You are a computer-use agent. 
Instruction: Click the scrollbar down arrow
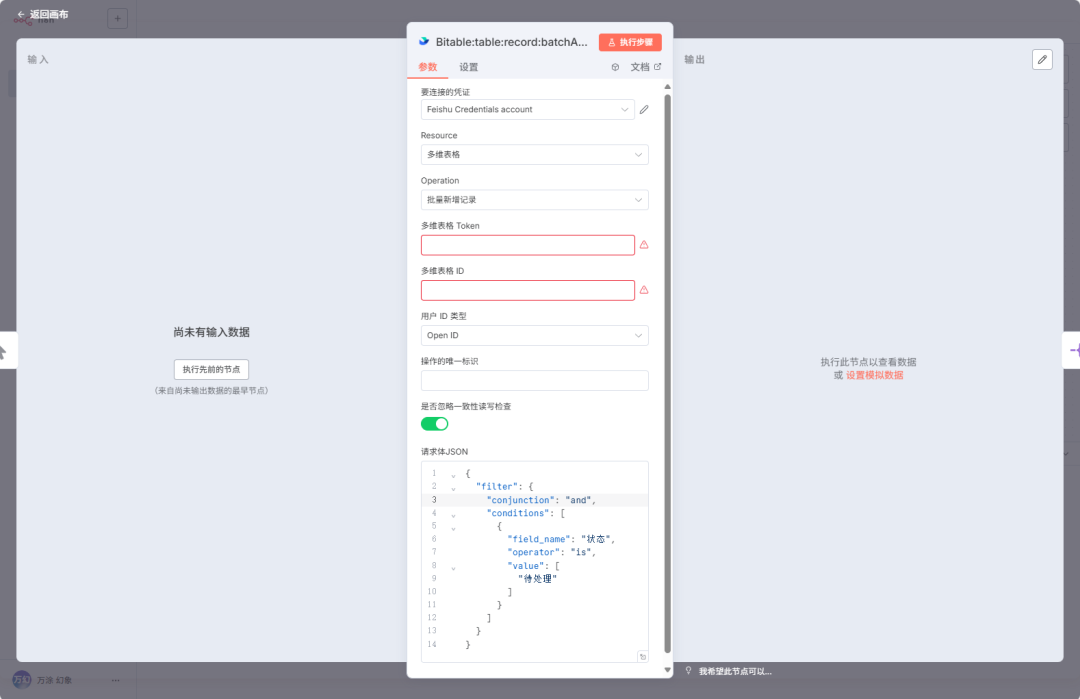click(667, 669)
